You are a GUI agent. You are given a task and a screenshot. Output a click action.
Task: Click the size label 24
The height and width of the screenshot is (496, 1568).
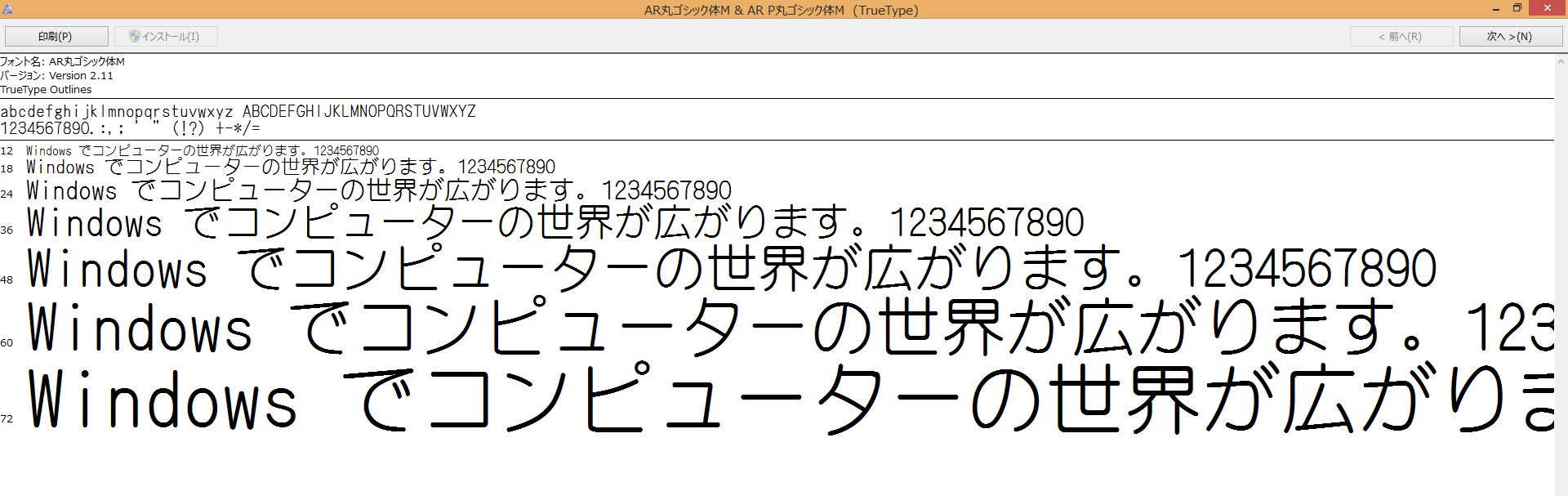[x=7, y=194]
